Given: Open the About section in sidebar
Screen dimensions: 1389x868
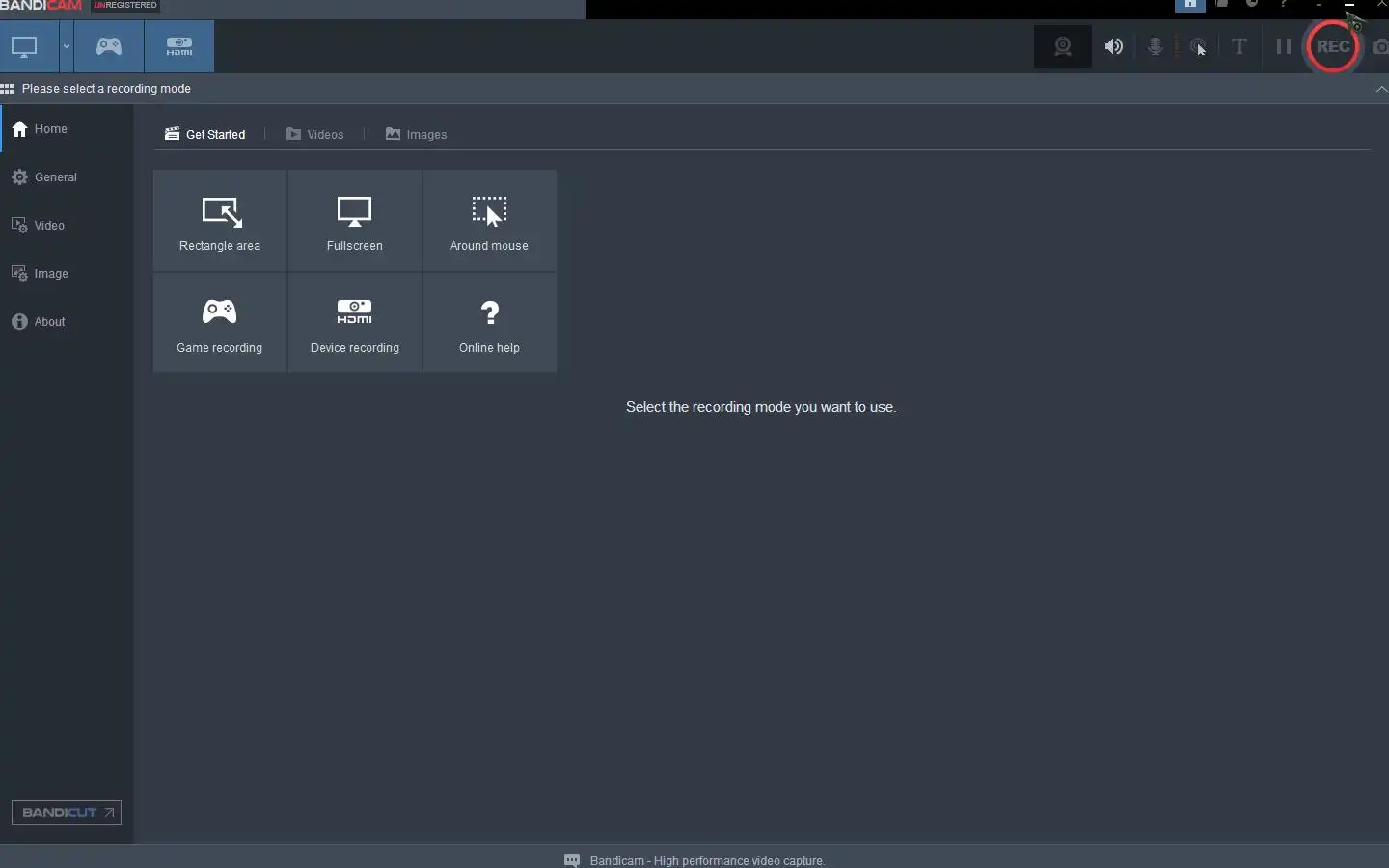Looking at the screenshot, I should tap(67, 322).
